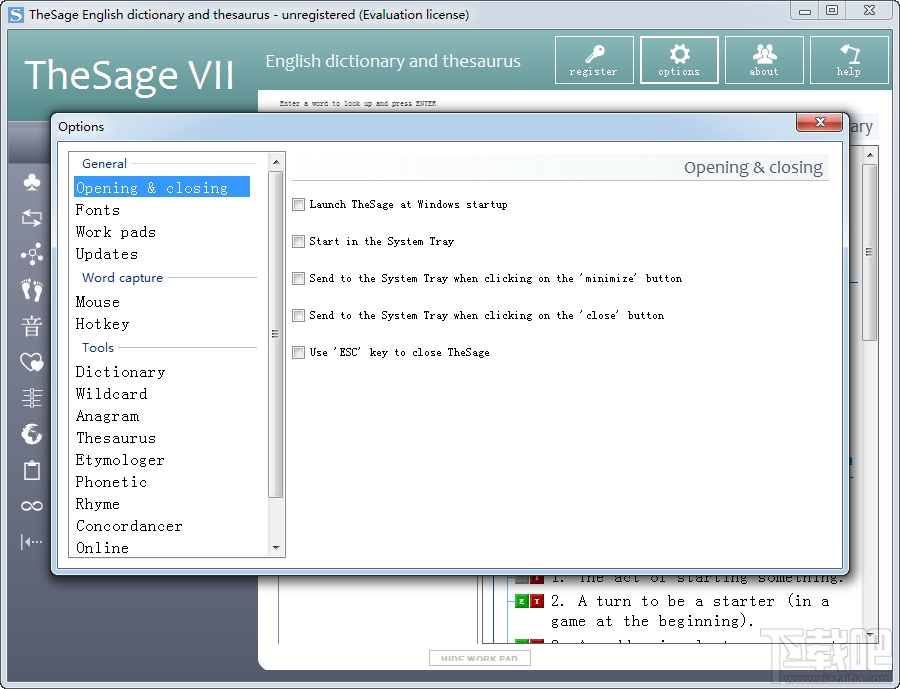Click the clubs icon atop the sidebar
Image resolution: width=900 pixels, height=689 pixels.
31,182
